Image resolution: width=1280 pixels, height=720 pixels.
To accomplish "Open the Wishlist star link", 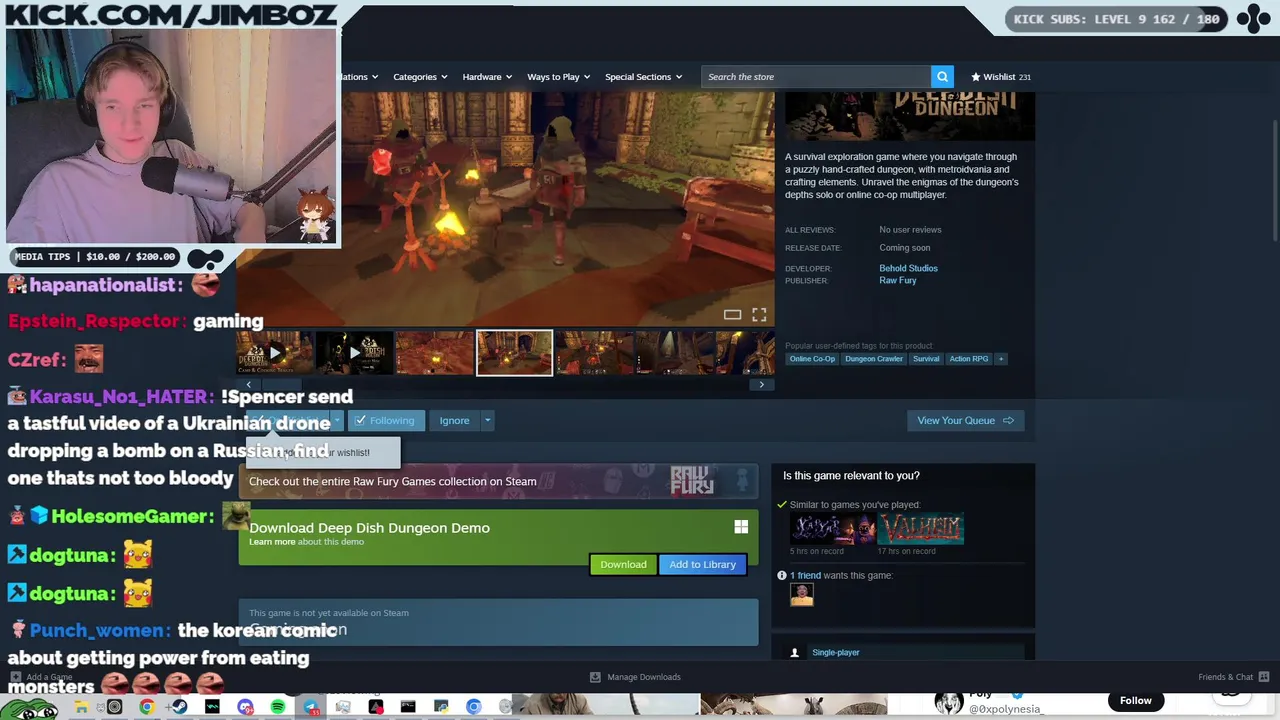I will [1001, 77].
